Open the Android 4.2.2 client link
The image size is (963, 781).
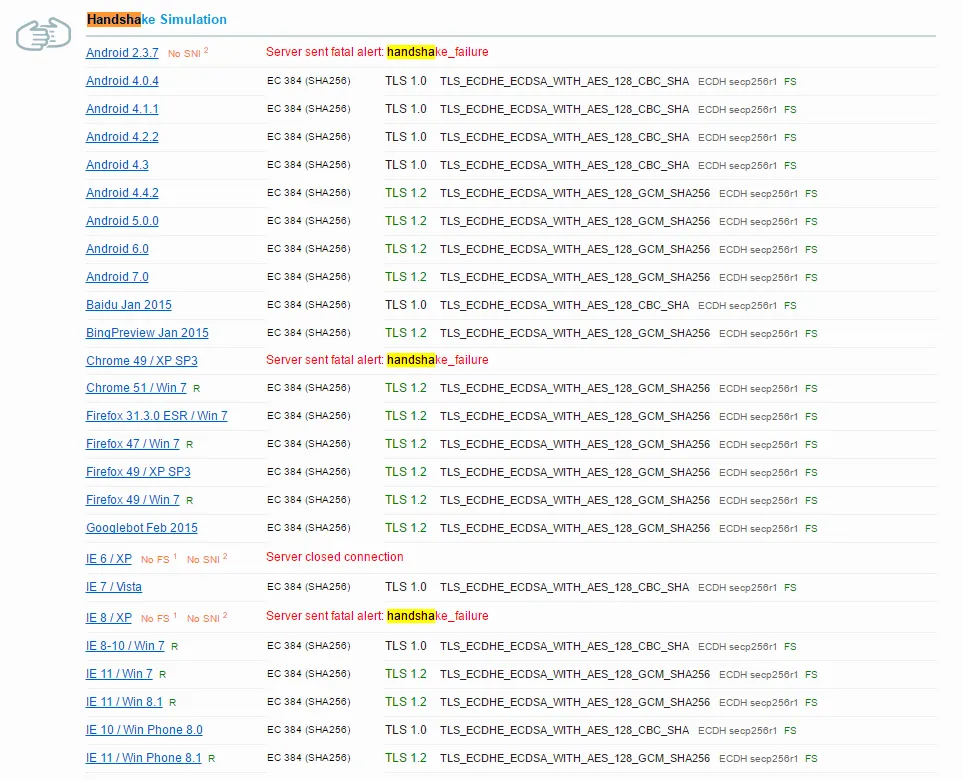(x=122, y=137)
